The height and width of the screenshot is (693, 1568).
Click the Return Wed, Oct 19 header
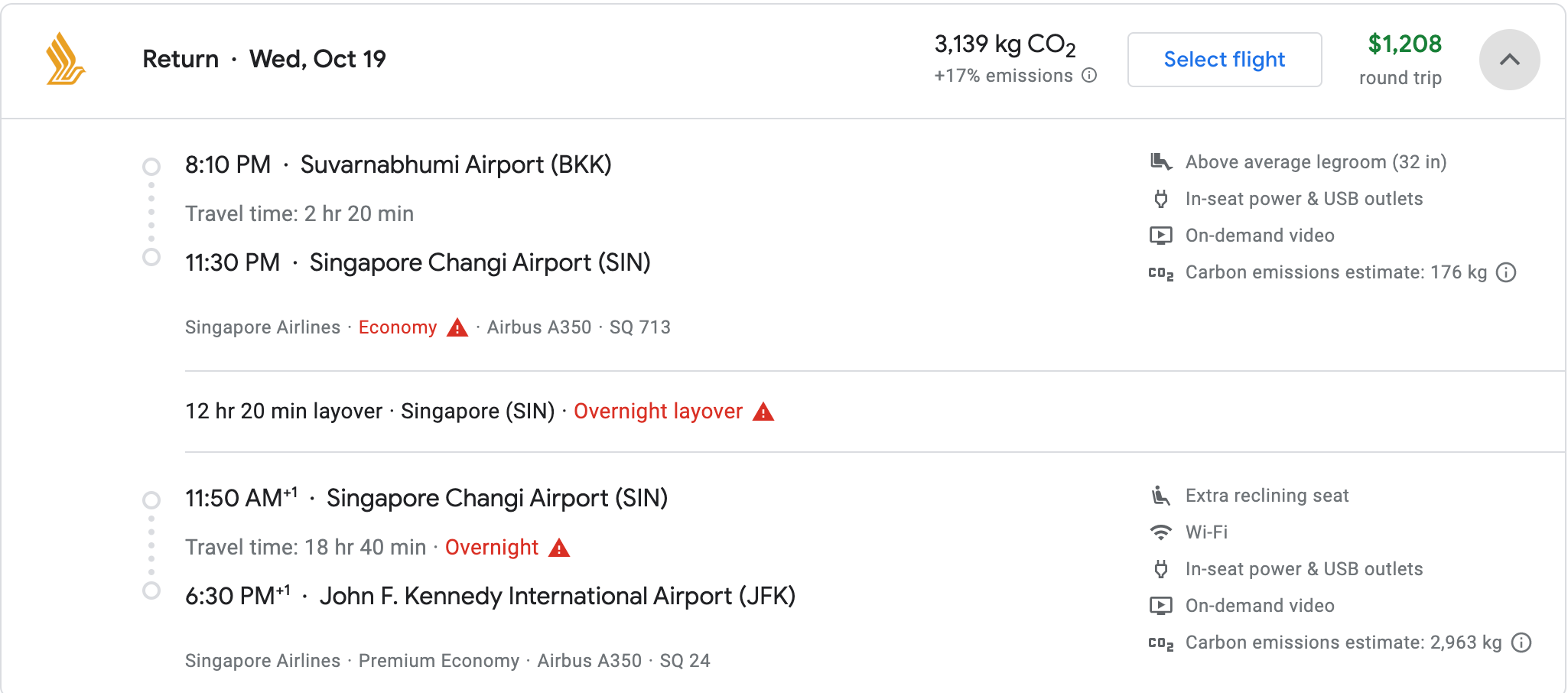point(264,59)
